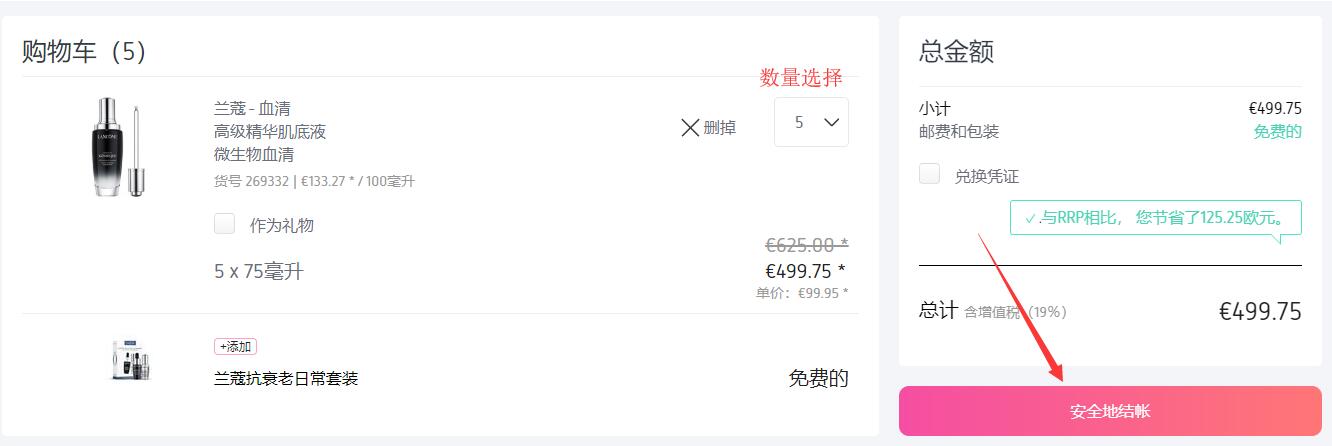Click the 购物车 (5) heading

[84, 52]
